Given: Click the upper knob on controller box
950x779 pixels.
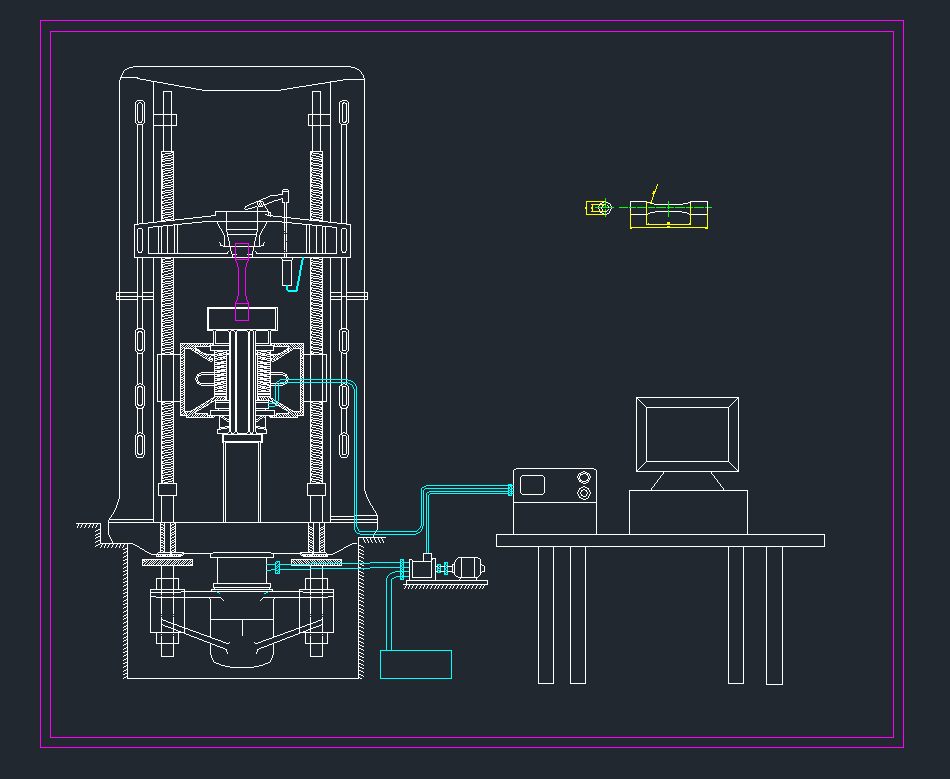Looking at the screenshot, I should coord(584,478).
